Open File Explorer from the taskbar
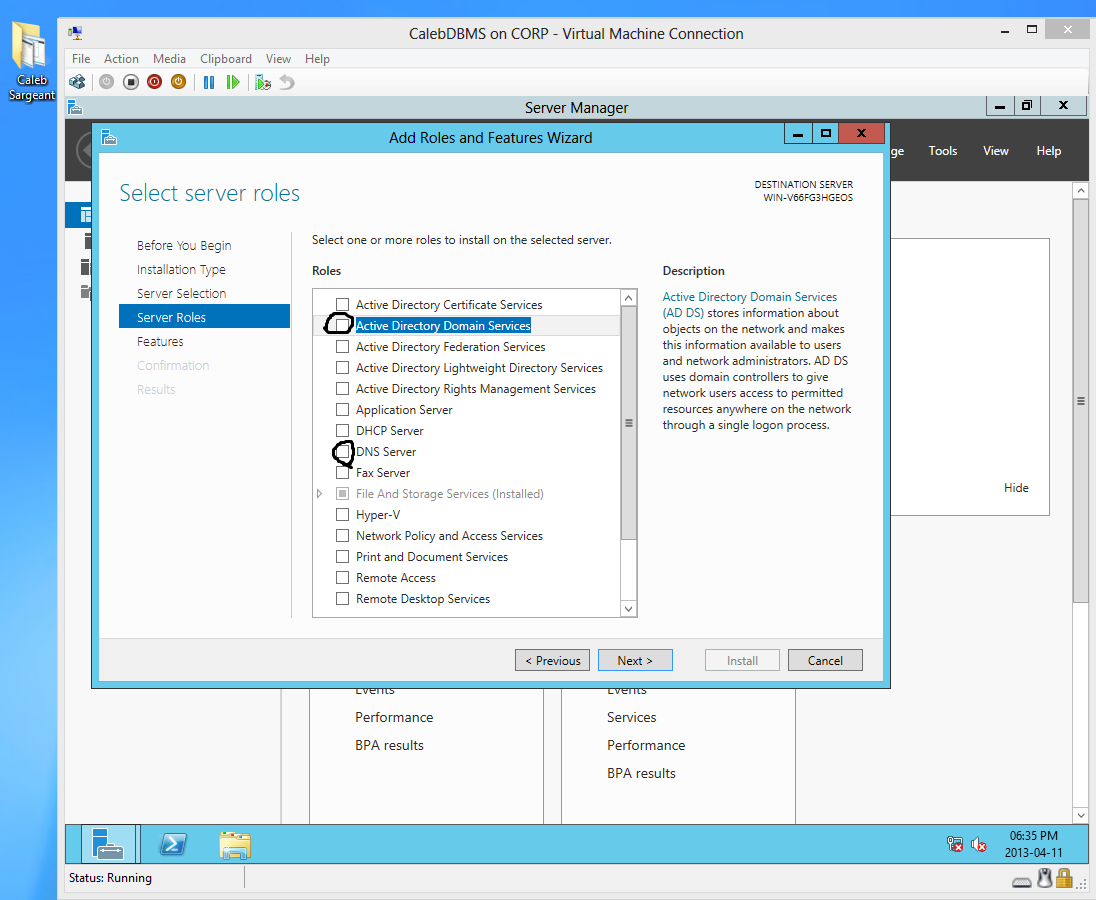The width and height of the screenshot is (1096, 900). (x=235, y=845)
